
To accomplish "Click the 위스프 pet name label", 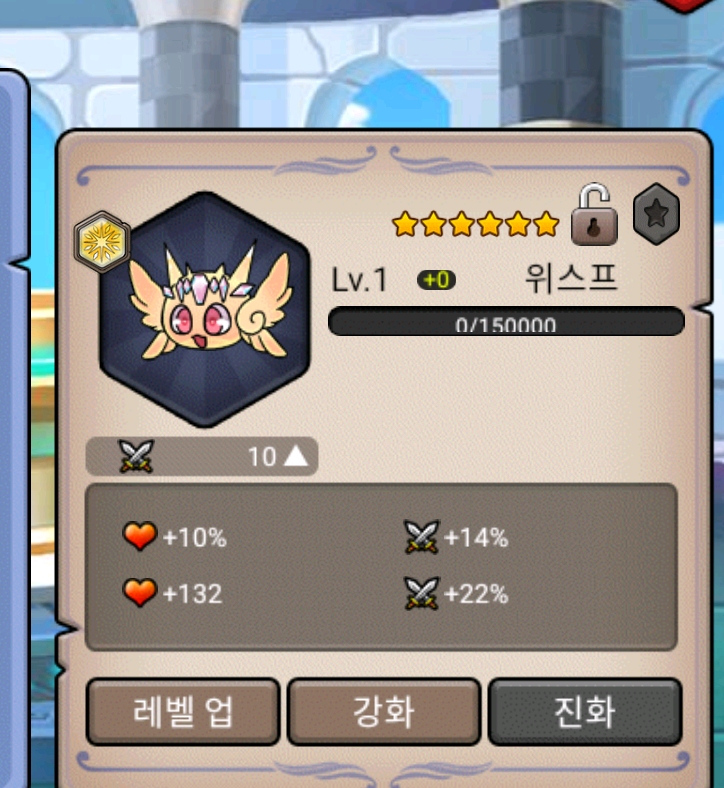I will (x=571, y=278).
